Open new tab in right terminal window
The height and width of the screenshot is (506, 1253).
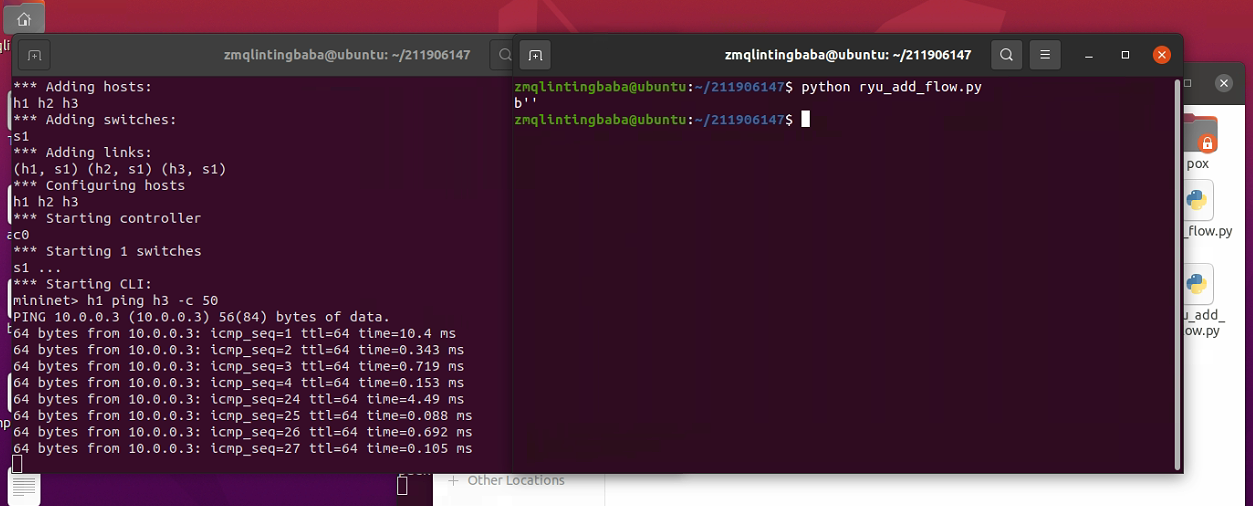[x=535, y=55]
